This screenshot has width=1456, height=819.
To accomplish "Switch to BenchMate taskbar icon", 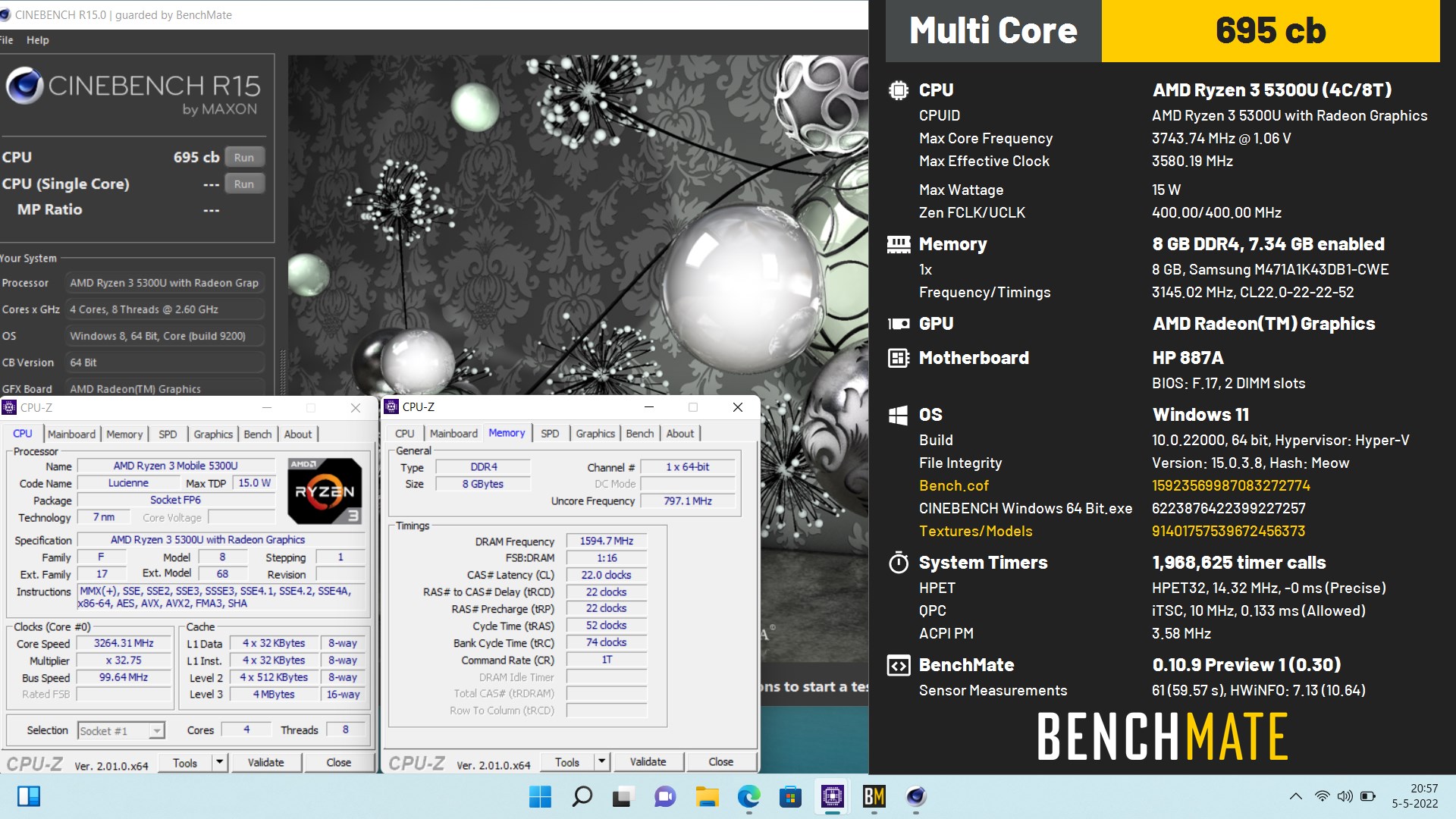I will click(x=874, y=796).
